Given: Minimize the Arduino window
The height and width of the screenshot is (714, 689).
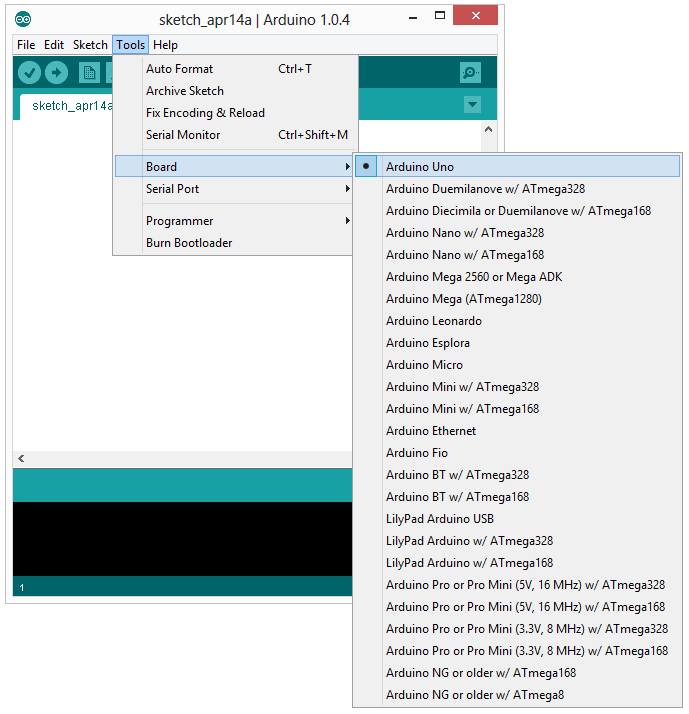Looking at the screenshot, I should pos(413,18).
